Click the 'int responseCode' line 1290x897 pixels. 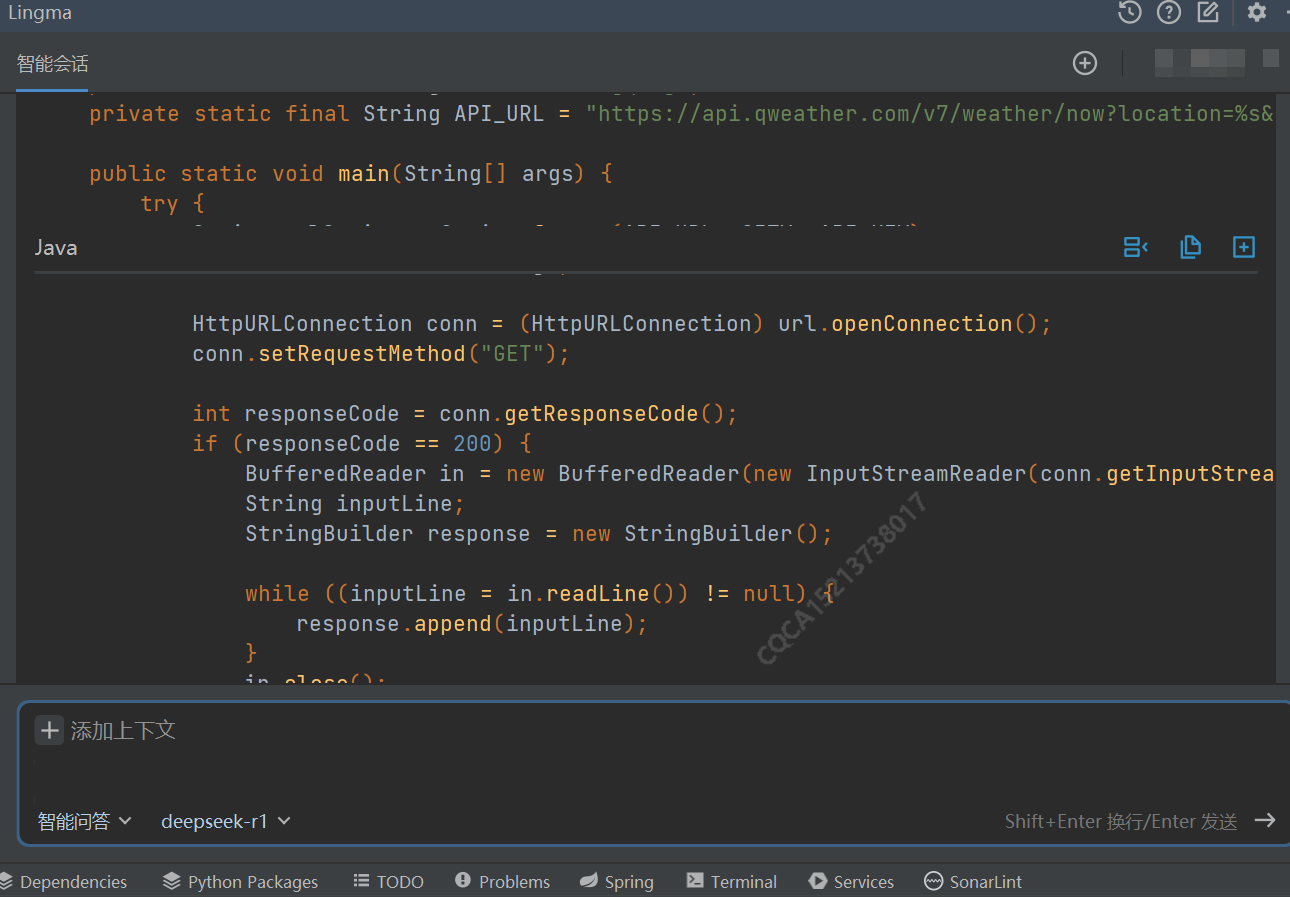point(465,414)
